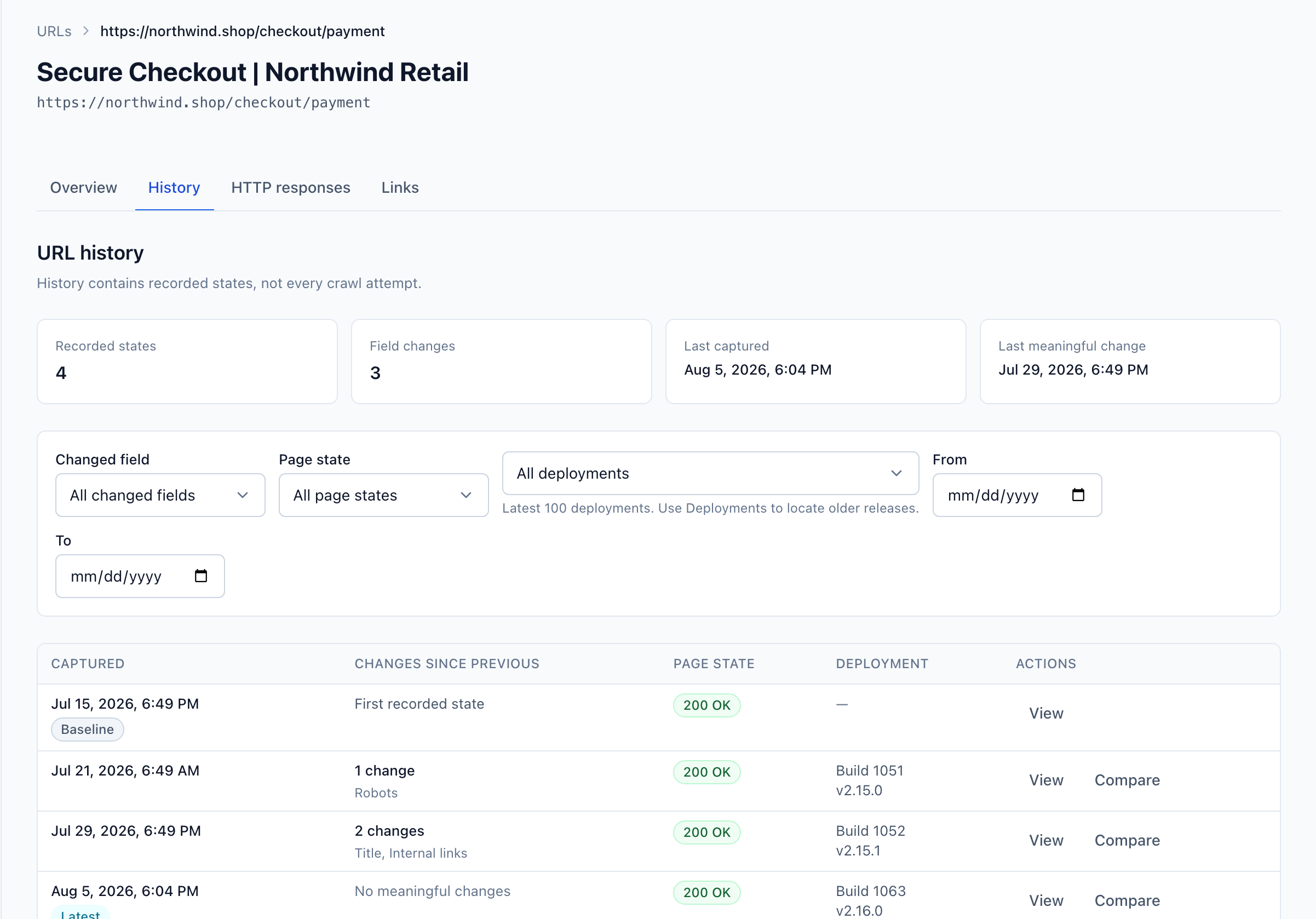Select the Field changes card

pos(502,361)
